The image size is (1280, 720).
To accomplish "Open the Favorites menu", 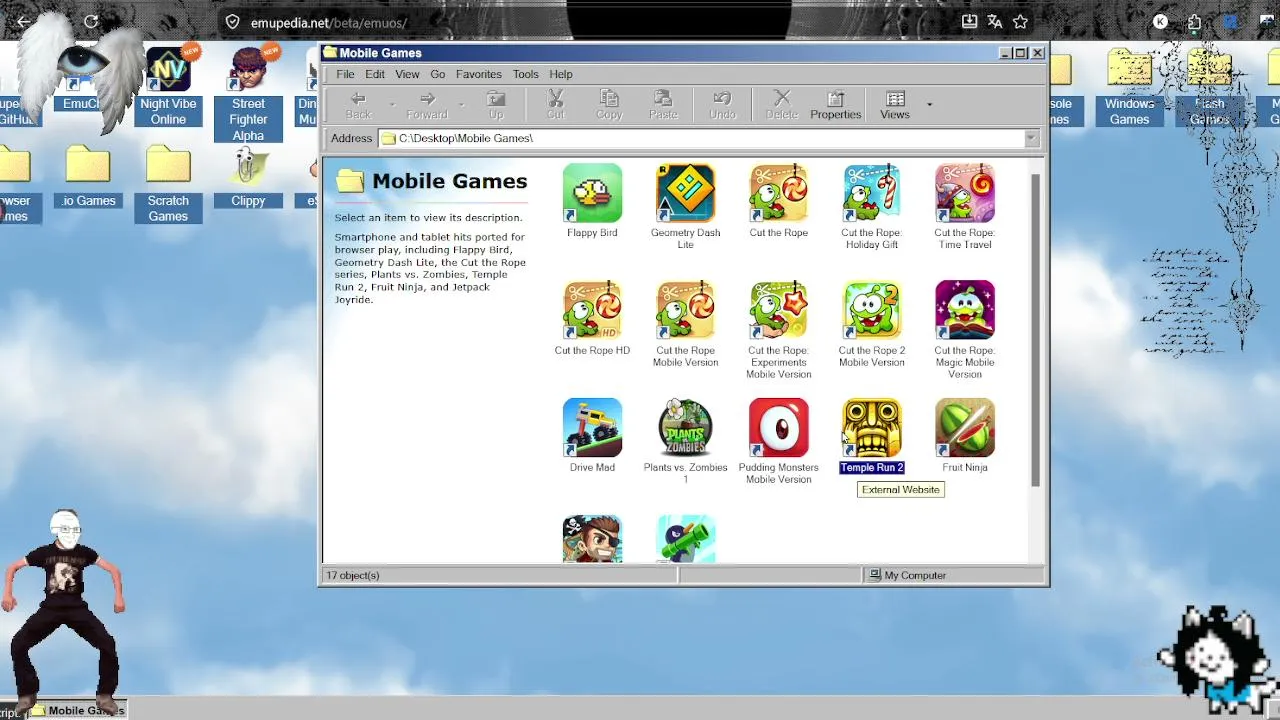I will (479, 74).
